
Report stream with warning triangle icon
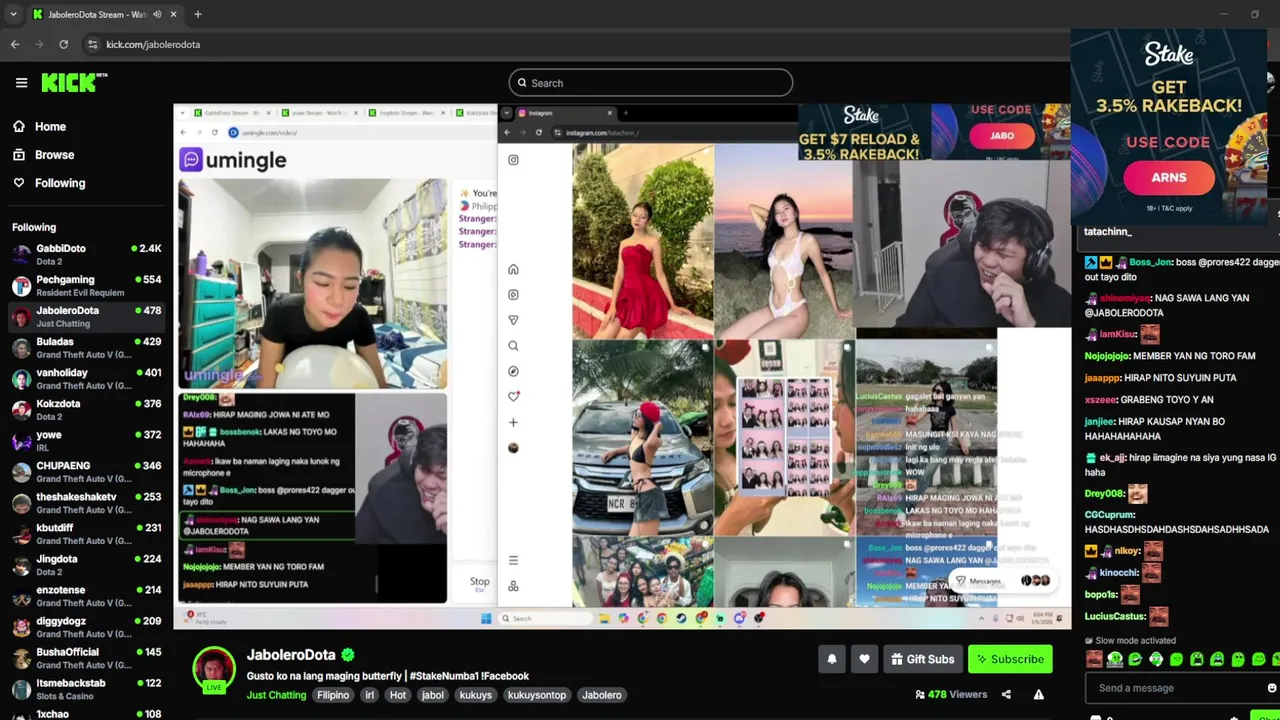[x=1038, y=695]
